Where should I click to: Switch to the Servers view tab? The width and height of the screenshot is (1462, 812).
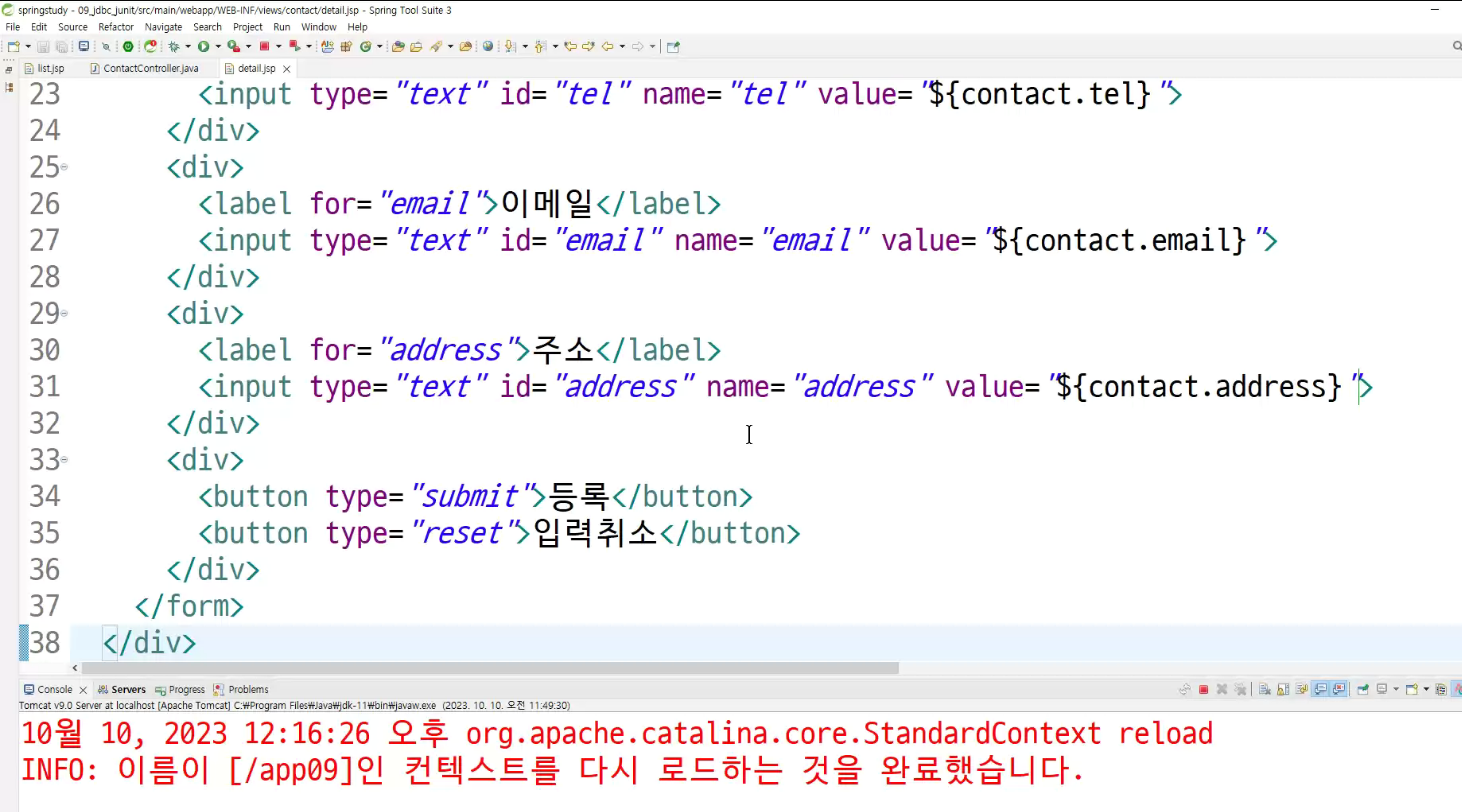click(122, 689)
